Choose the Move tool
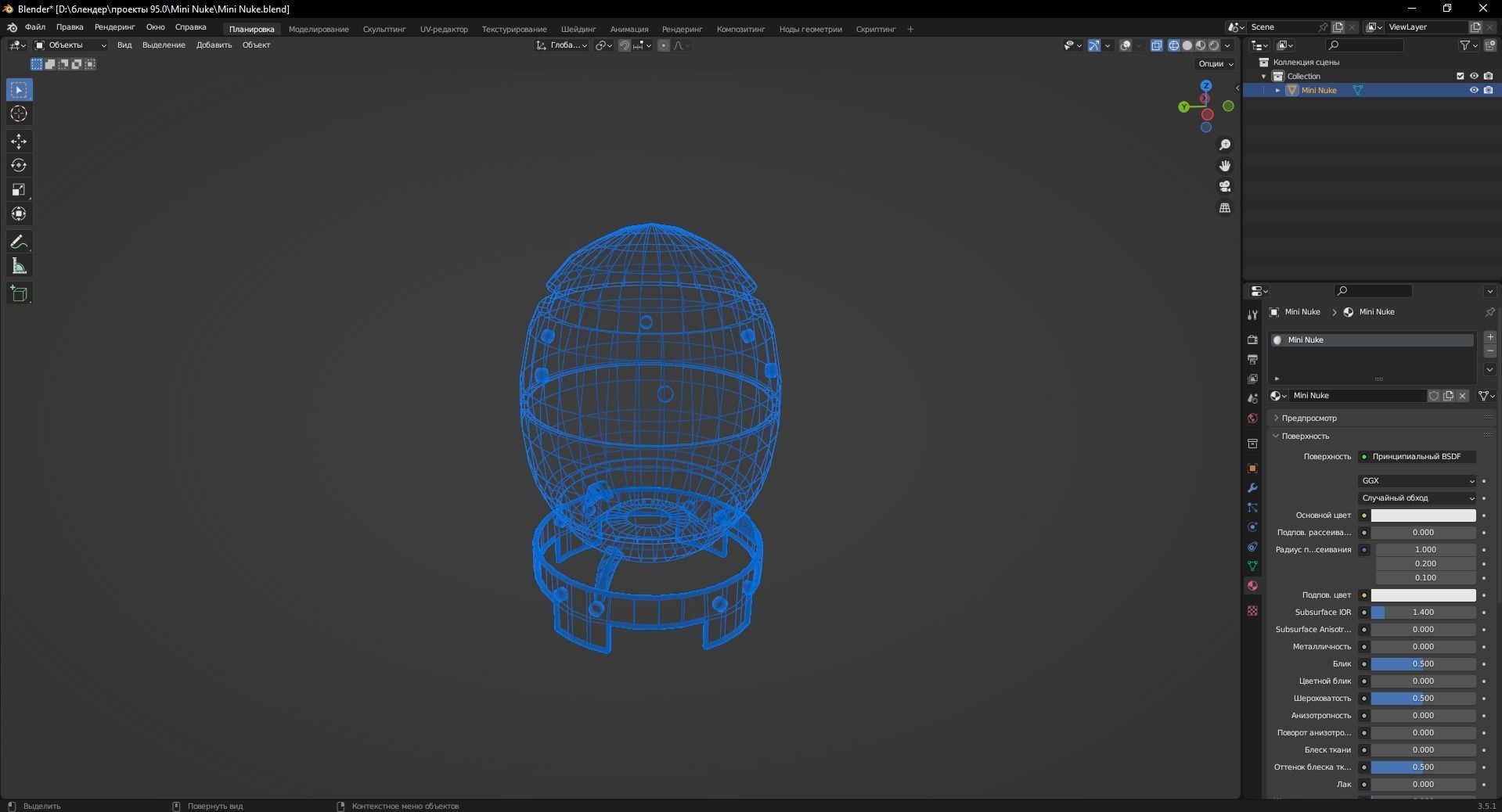The image size is (1502, 812). click(x=19, y=142)
